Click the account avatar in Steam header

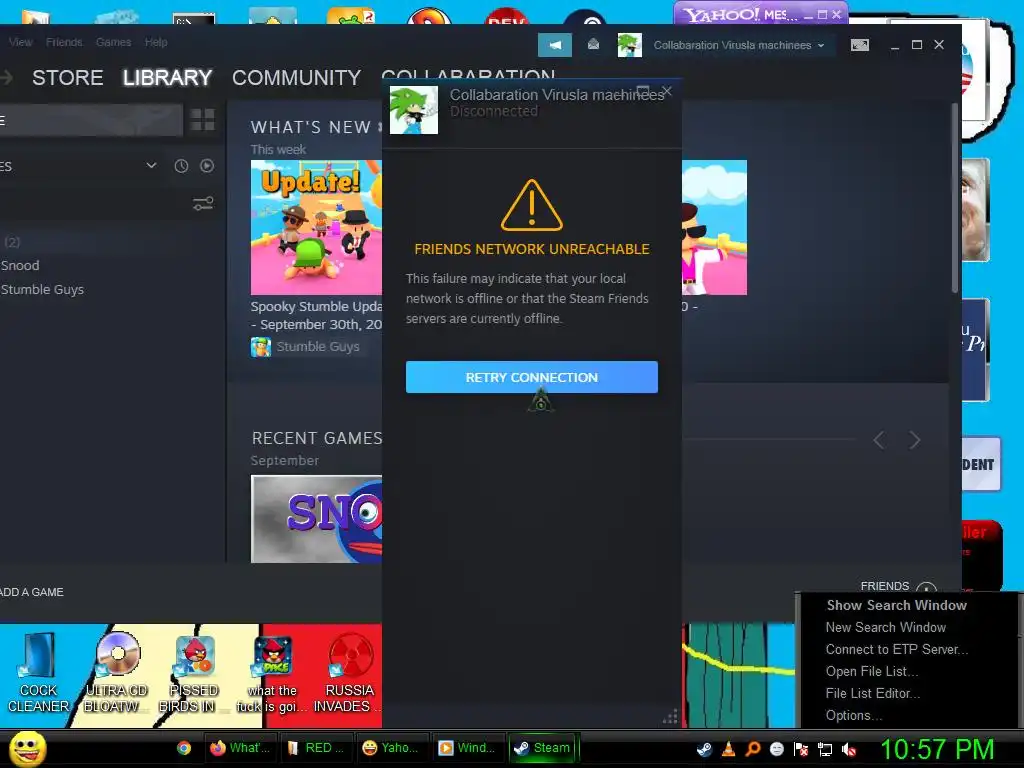630,45
